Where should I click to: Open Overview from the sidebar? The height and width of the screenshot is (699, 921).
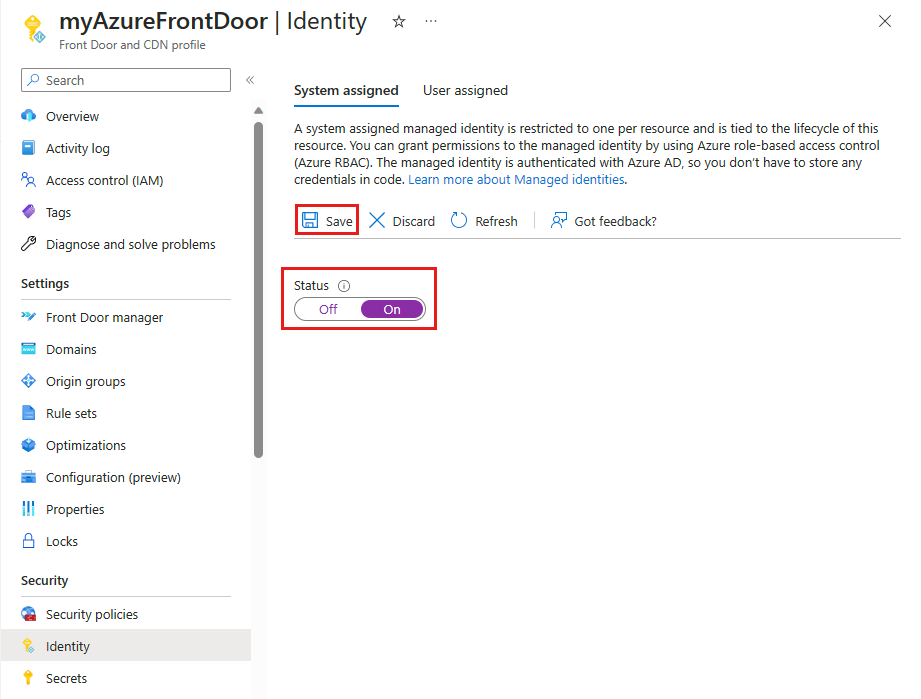[x=72, y=116]
